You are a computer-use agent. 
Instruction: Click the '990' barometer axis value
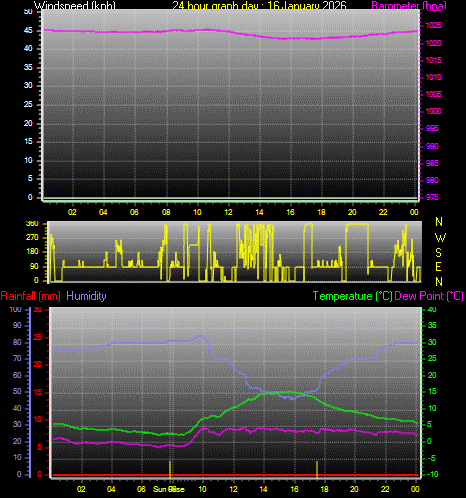[x=432, y=146]
